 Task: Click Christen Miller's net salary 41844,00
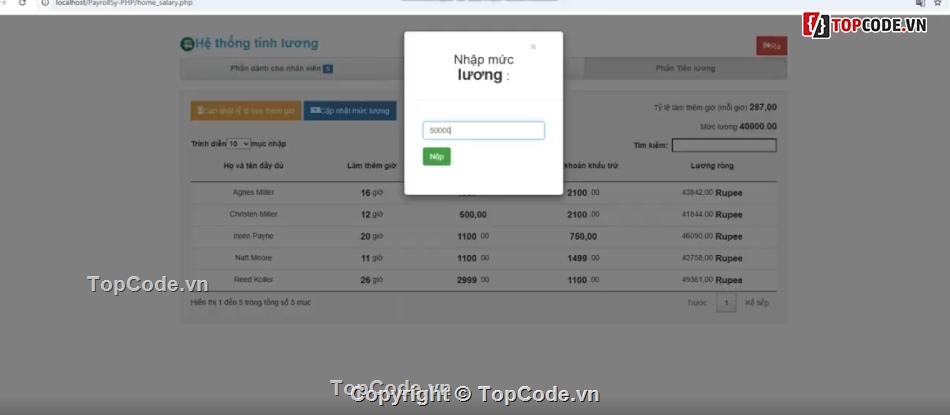click(697, 214)
